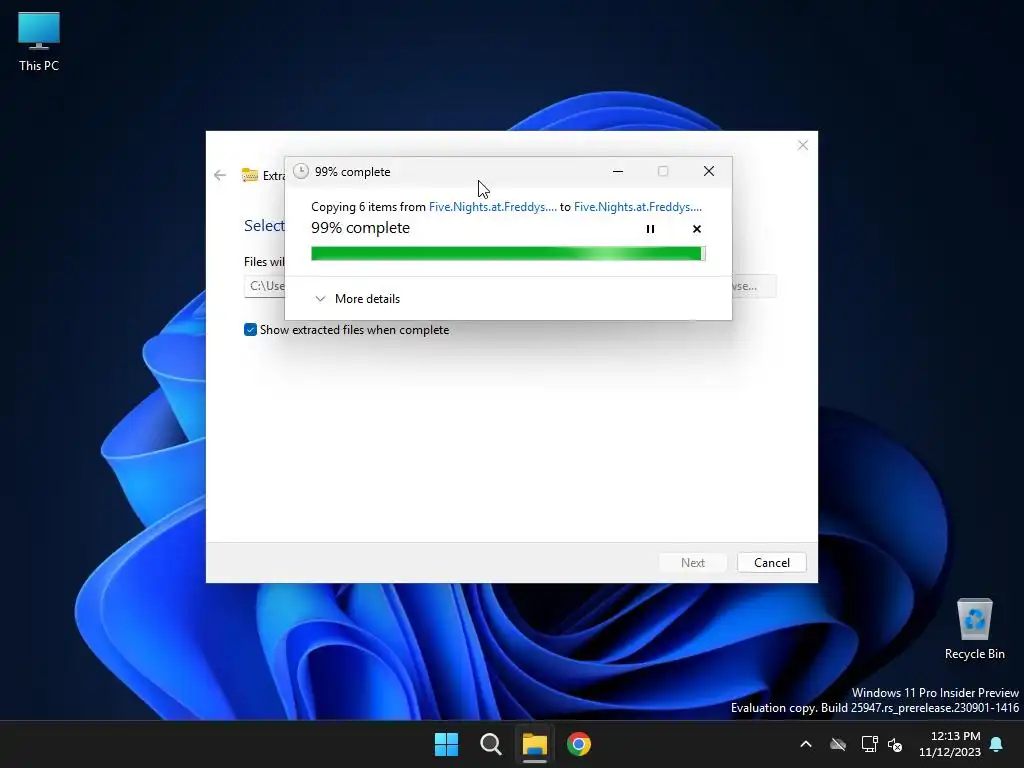Show hidden system tray icons

(x=806, y=744)
